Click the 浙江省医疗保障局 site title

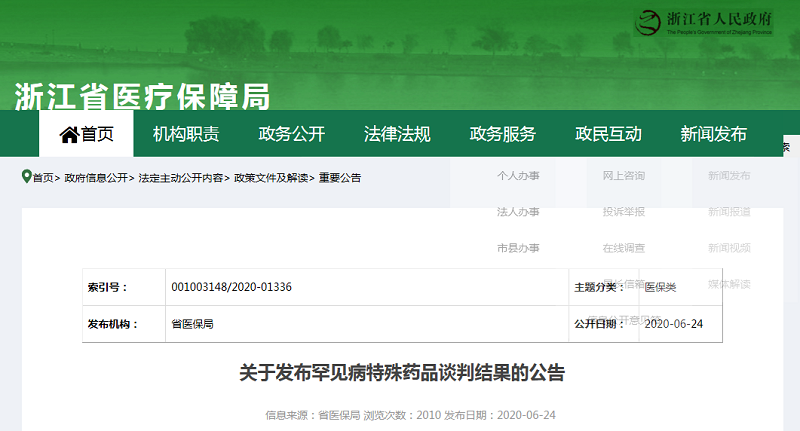(x=142, y=96)
